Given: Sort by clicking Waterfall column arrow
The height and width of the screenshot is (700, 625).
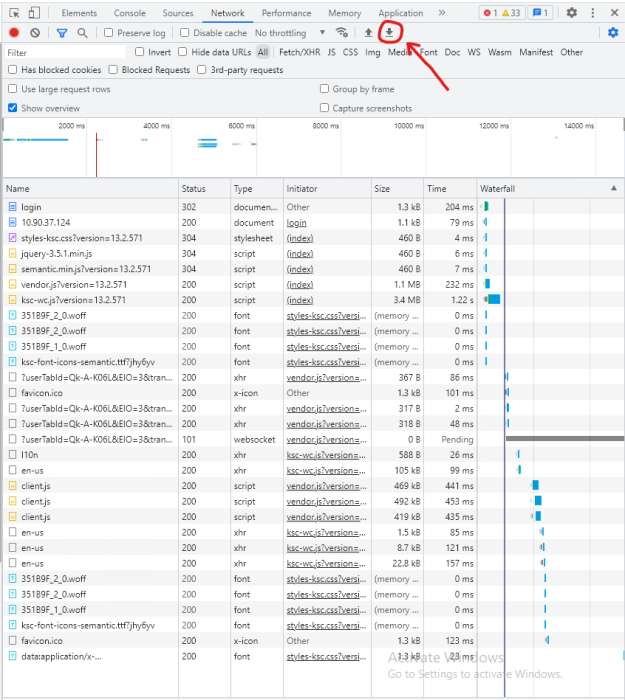Looking at the screenshot, I should pos(613,188).
